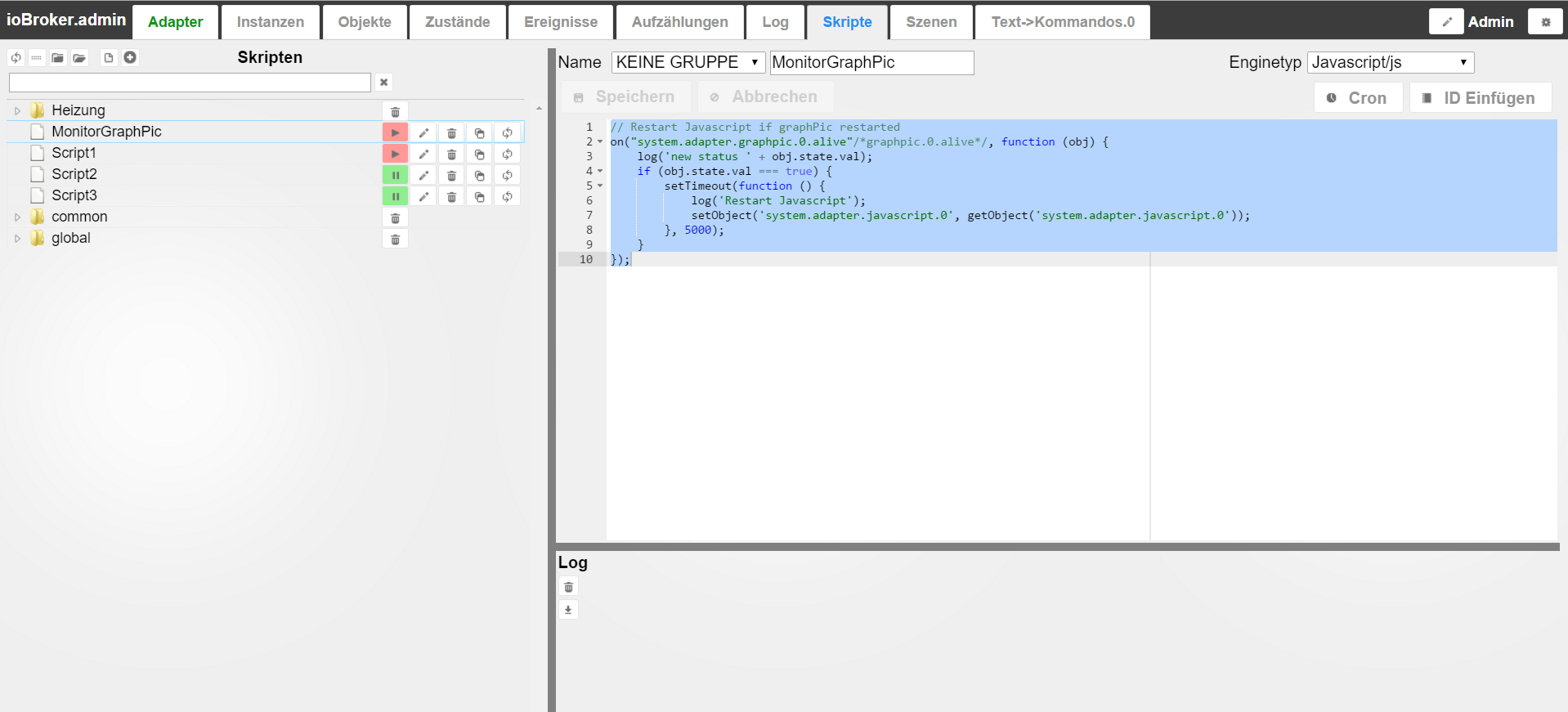This screenshot has width=1568, height=712.
Task: Click the pencil edit button beside Admin
Action: 1446,22
